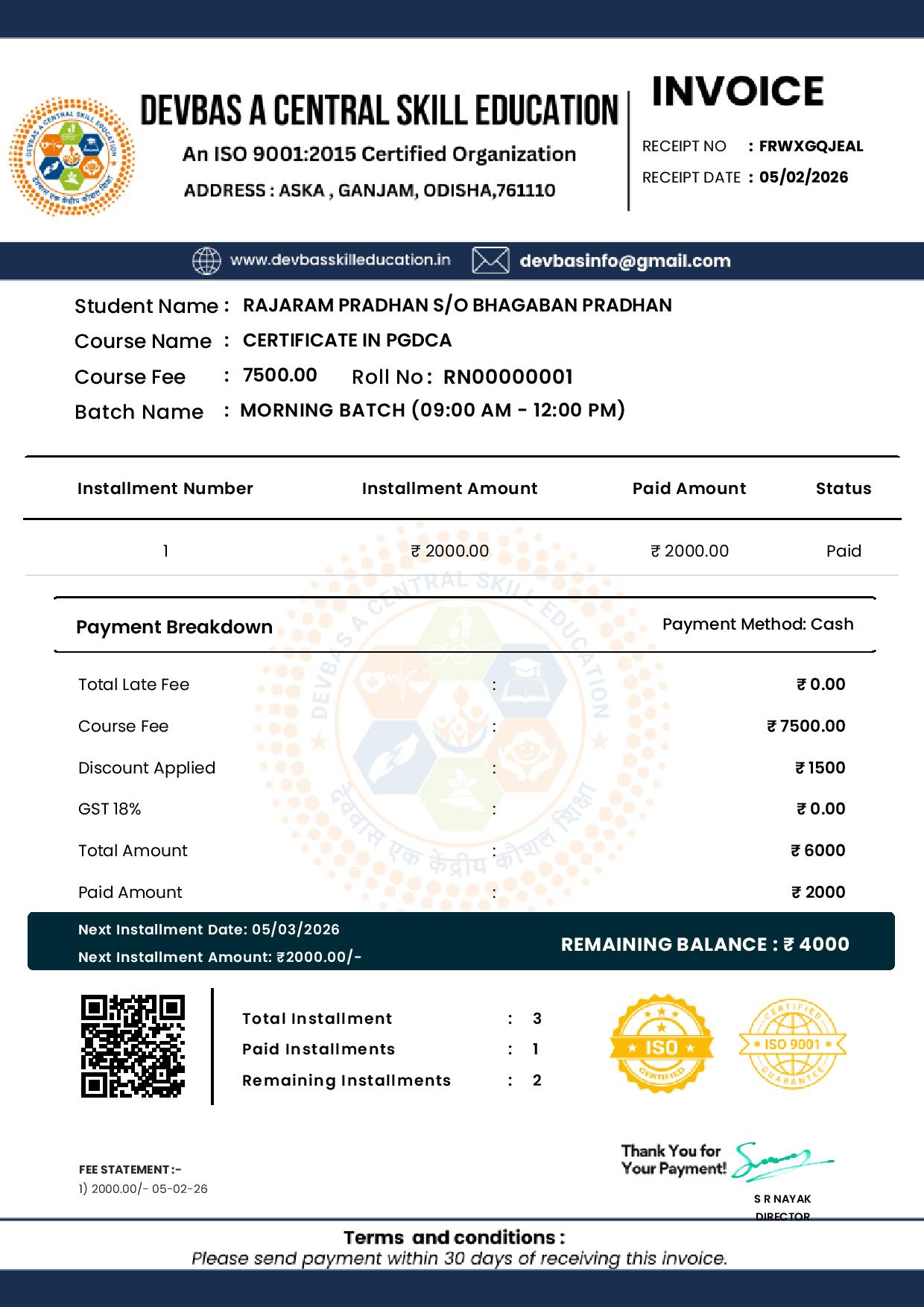Click the globe website icon

coord(206,261)
